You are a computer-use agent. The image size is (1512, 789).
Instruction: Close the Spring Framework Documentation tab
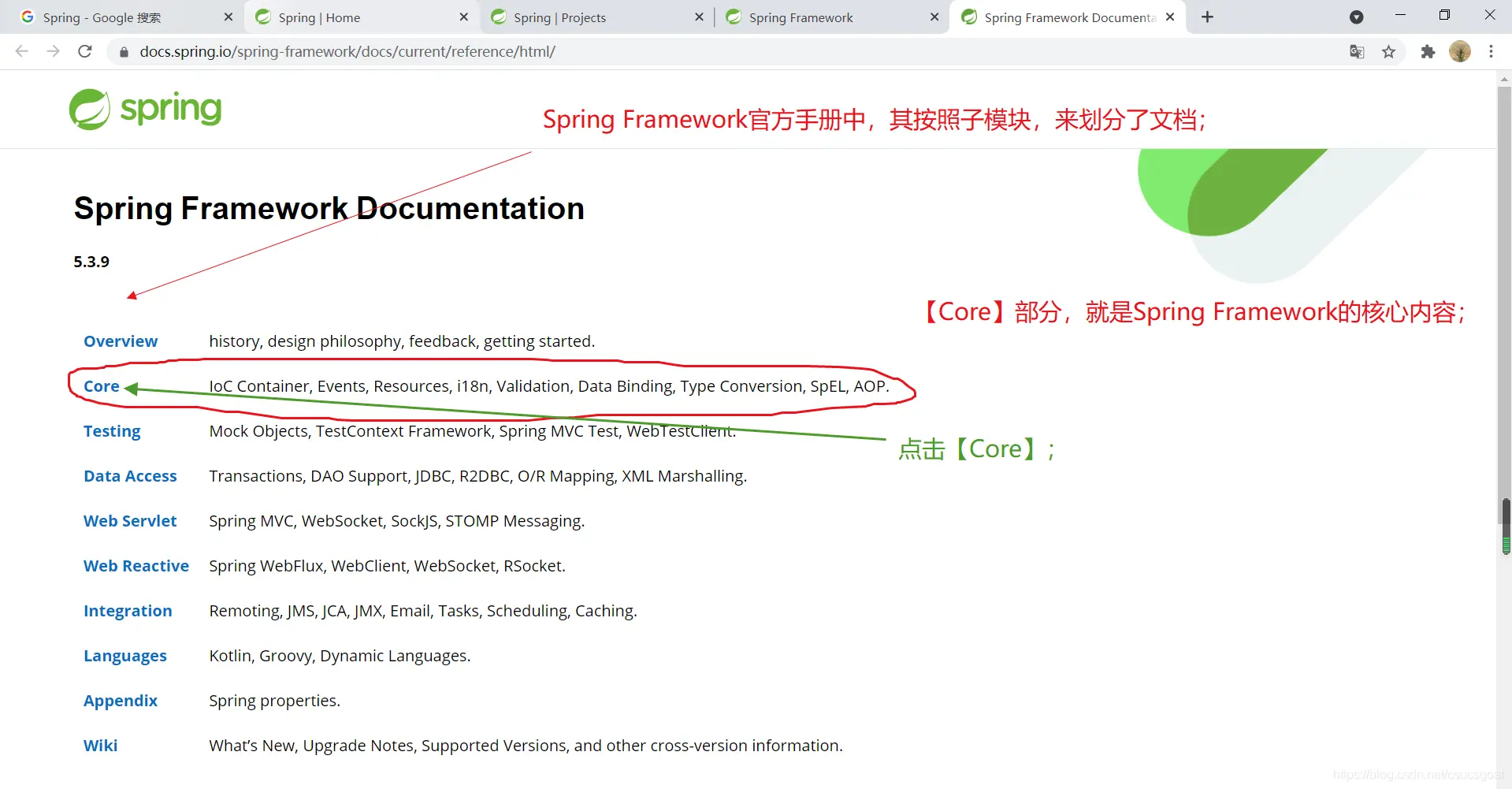[x=1170, y=17]
